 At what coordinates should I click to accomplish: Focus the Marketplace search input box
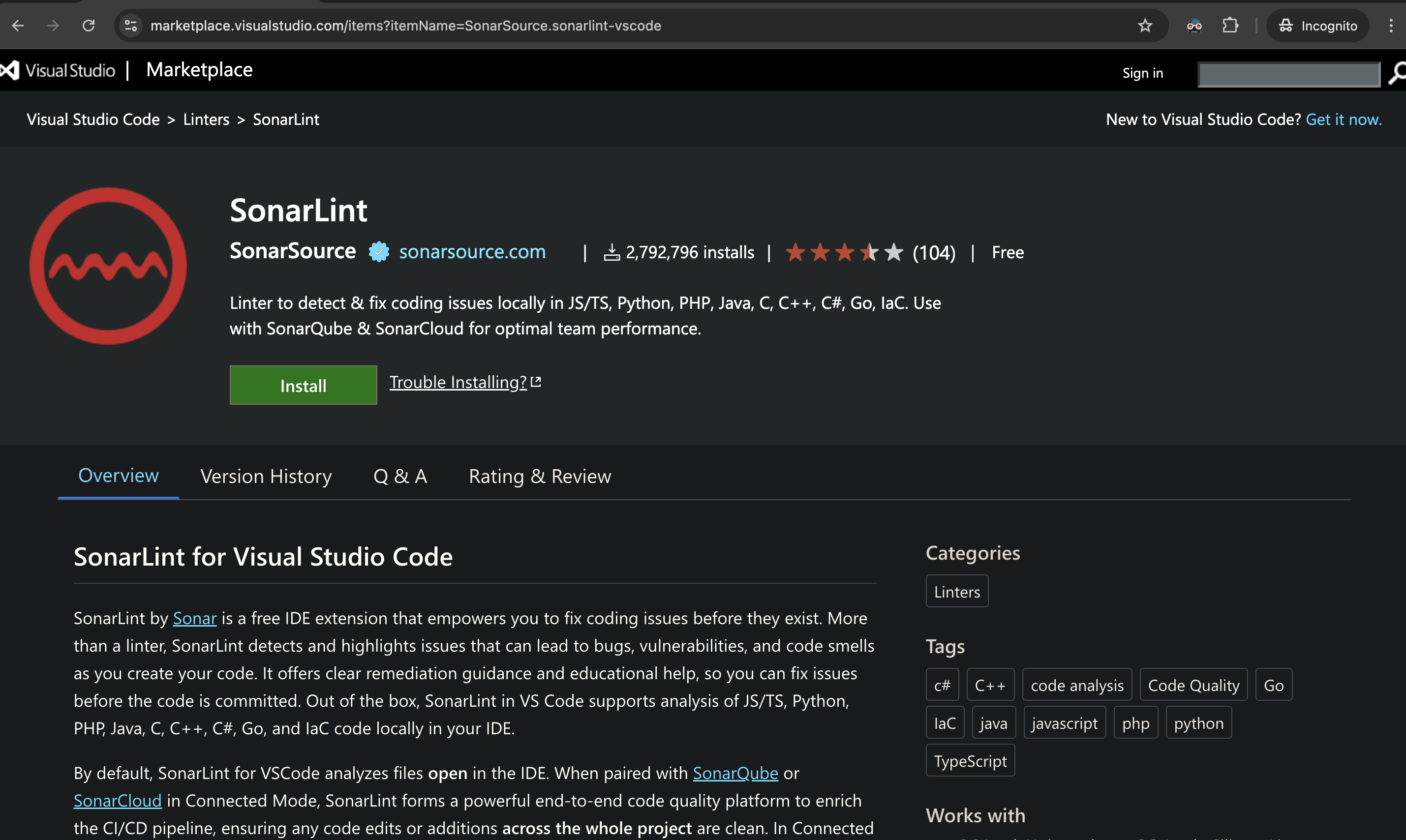pyautogui.click(x=1289, y=74)
